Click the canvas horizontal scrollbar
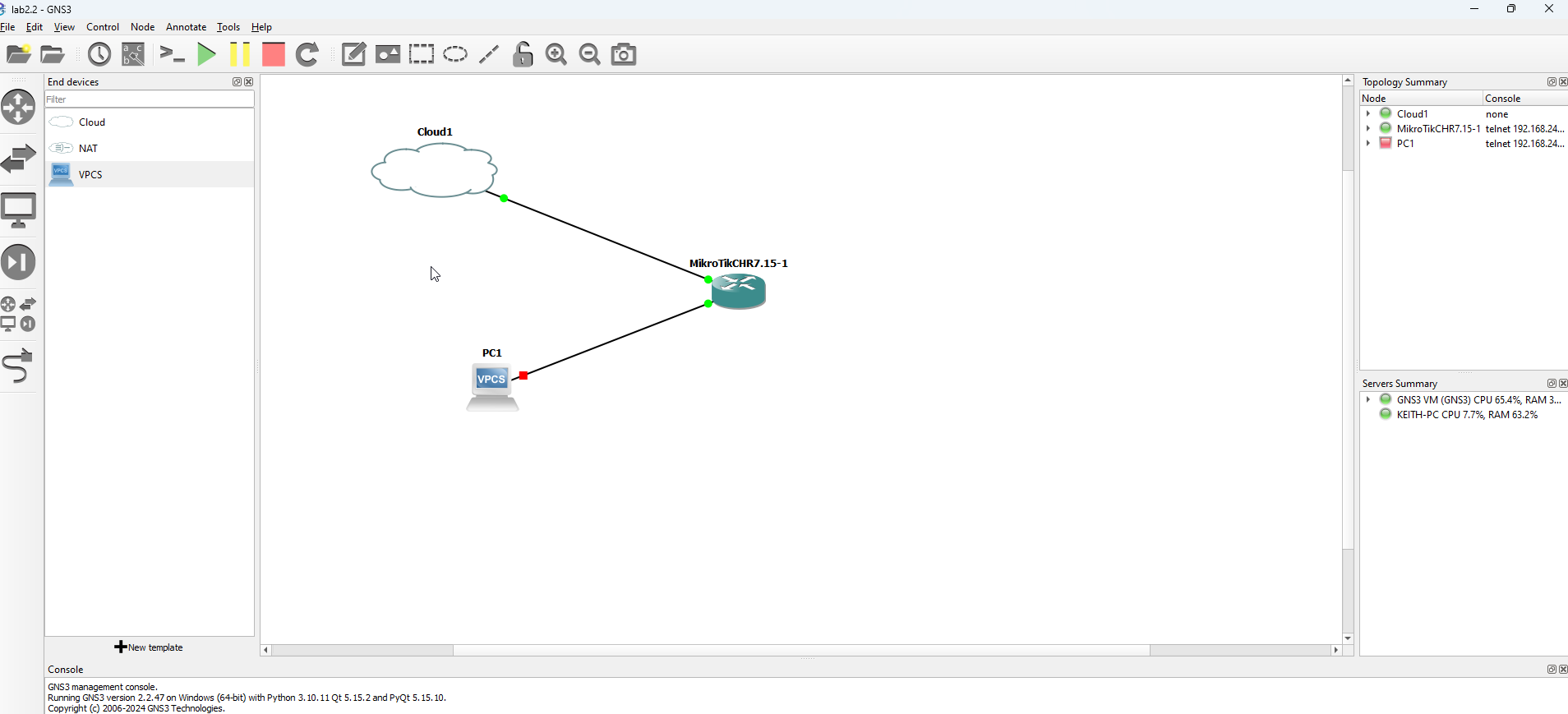Screen dimensions: 1568x714 tap(801, 650)
